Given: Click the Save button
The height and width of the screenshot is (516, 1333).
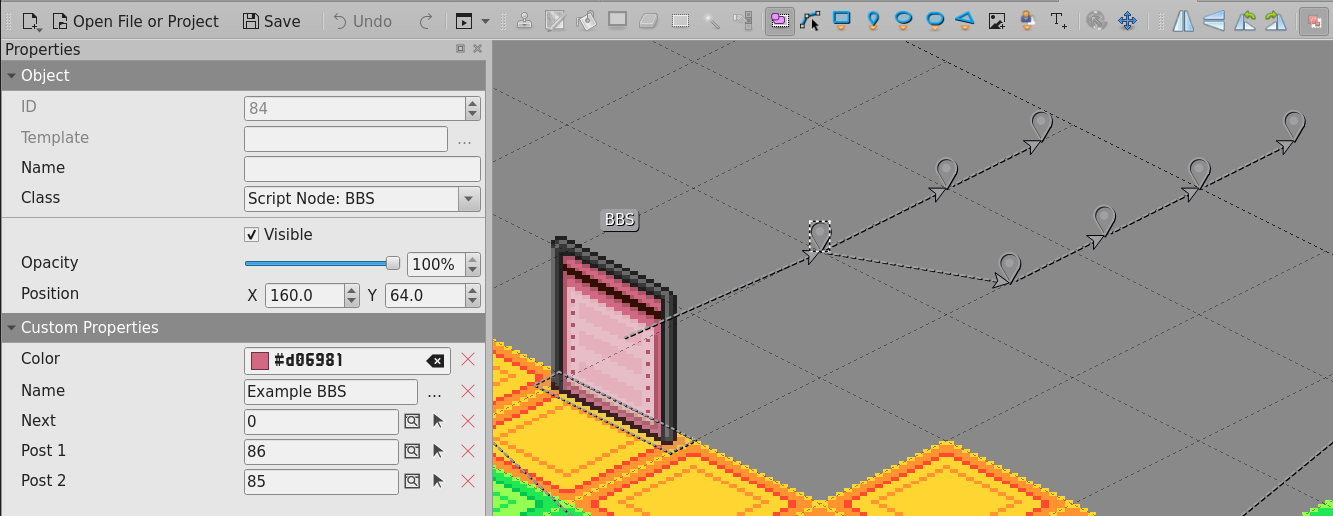Looking at the screenshot, I should (x=271, y=21).
